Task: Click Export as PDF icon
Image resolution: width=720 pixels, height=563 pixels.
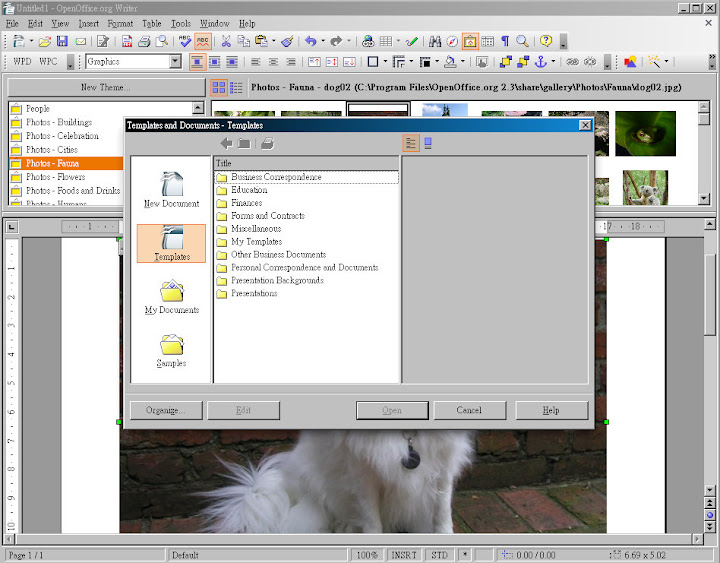Action: pos(127,41)
